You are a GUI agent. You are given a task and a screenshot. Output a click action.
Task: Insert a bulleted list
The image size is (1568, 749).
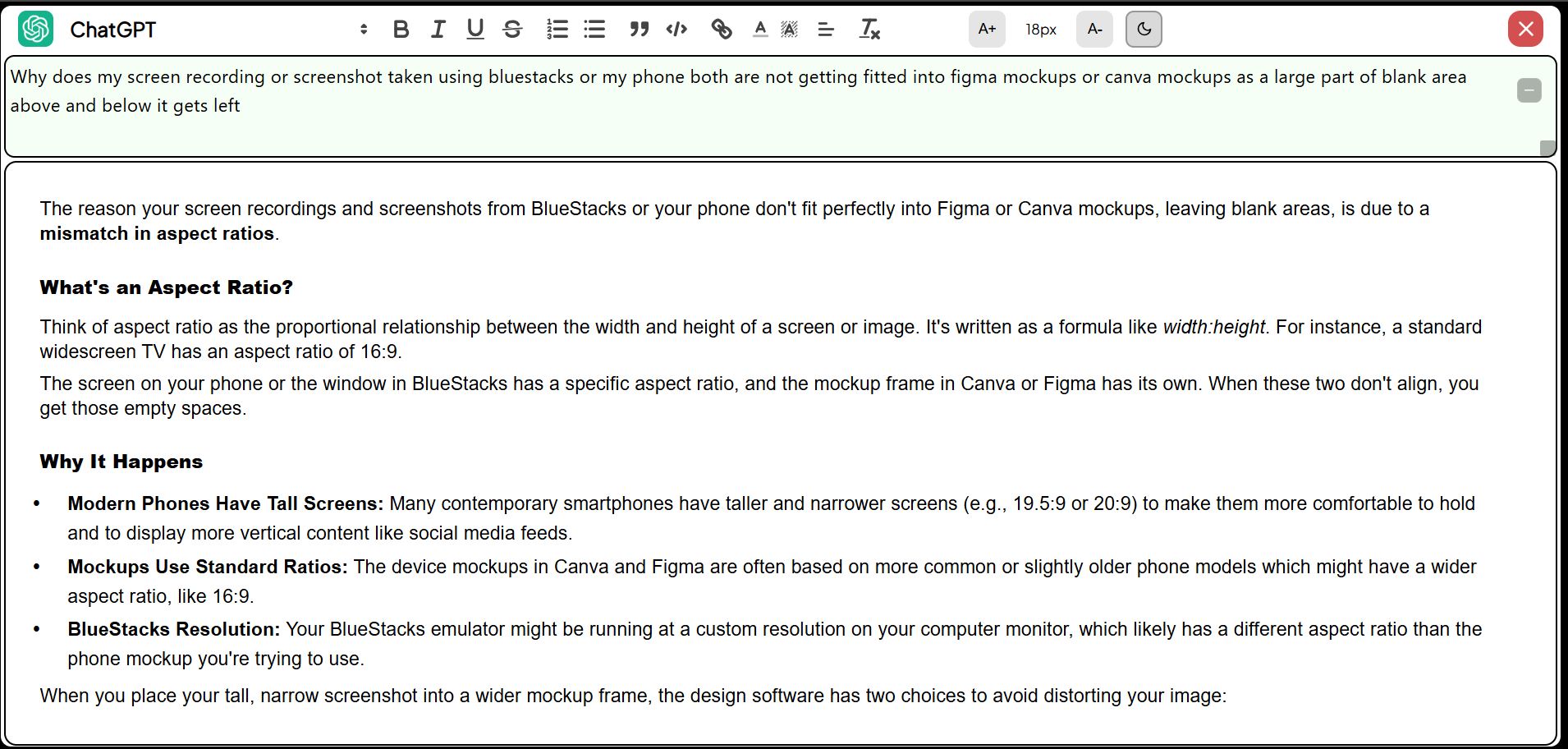(x=594, y=30)
